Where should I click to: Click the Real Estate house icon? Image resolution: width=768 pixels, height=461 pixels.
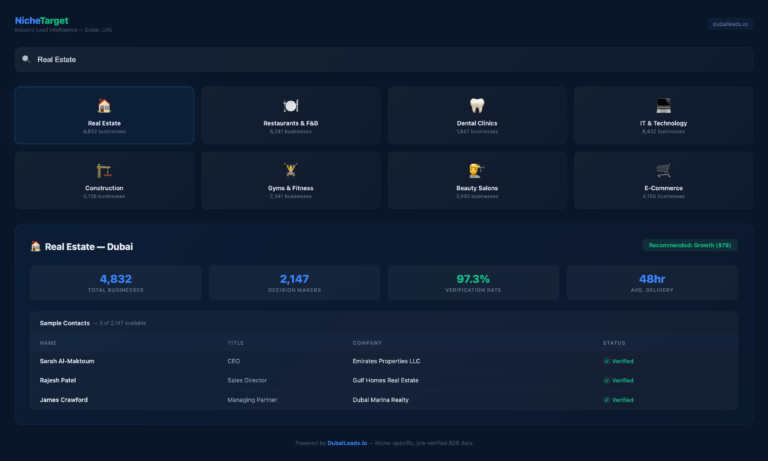point(104,106)
